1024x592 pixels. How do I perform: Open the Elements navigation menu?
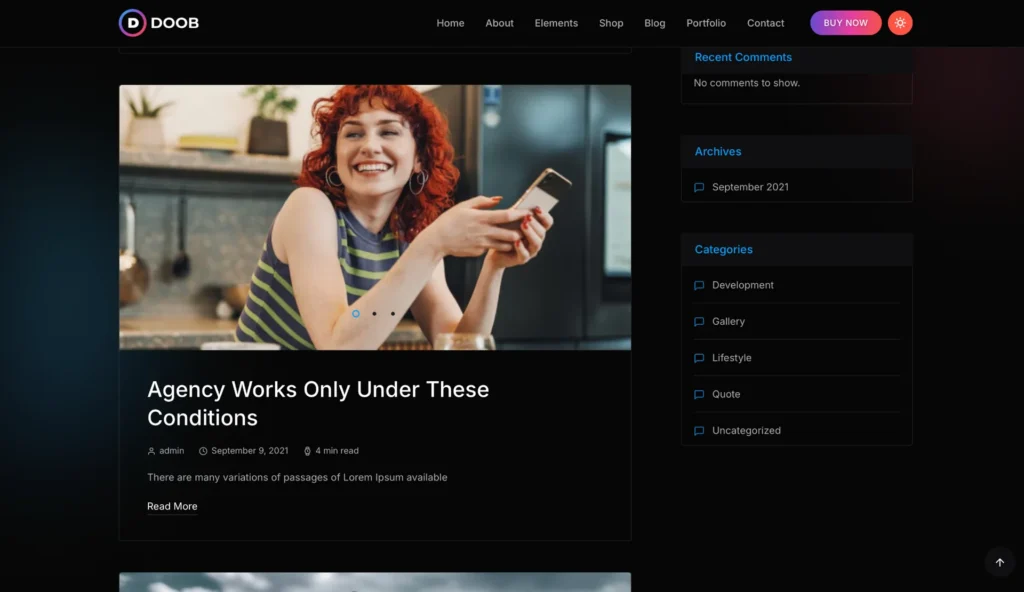[x=556, y=23]
